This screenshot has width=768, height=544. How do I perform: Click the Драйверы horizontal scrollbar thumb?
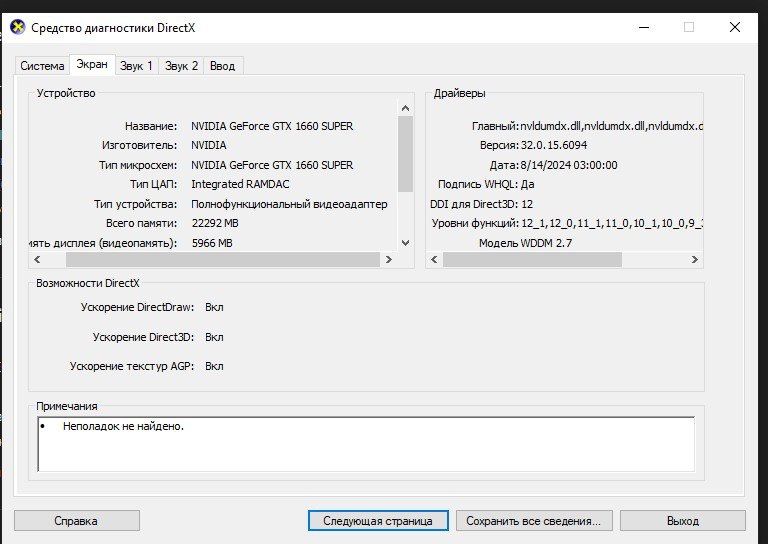(532, 260)
